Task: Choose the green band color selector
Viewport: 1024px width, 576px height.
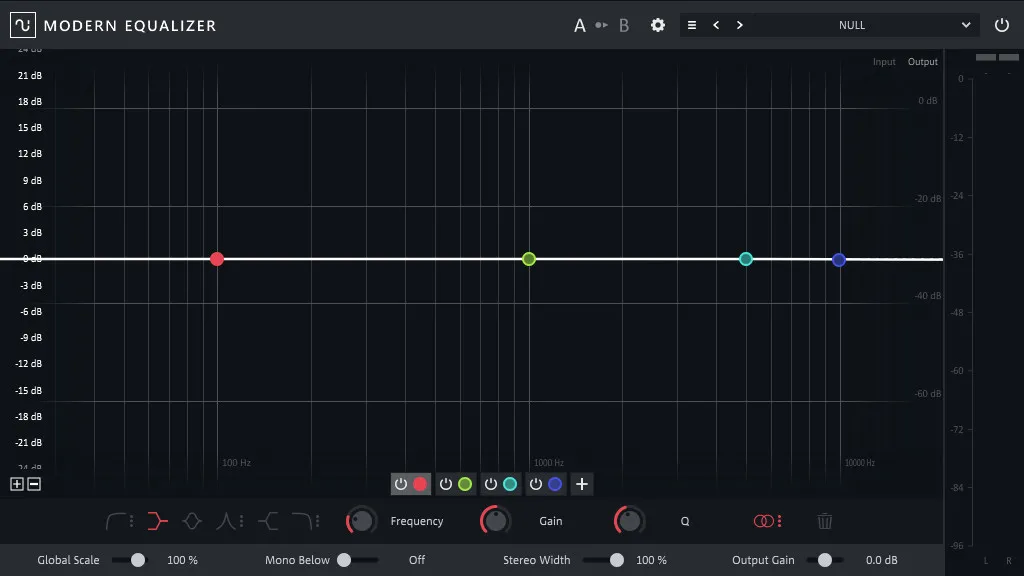Action: pos(465,484)
